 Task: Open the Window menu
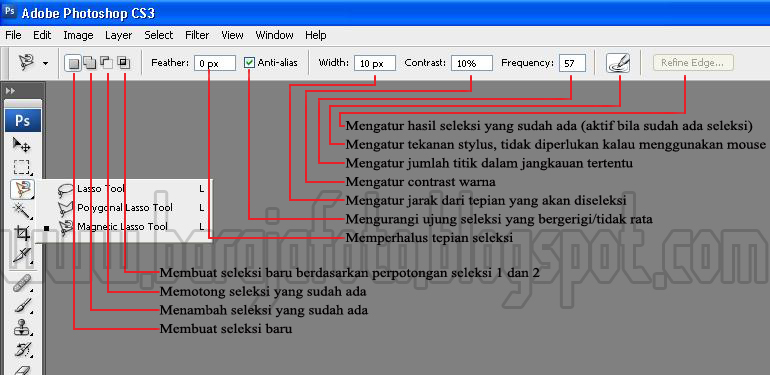pyautogui.click(x=275, y=35)
